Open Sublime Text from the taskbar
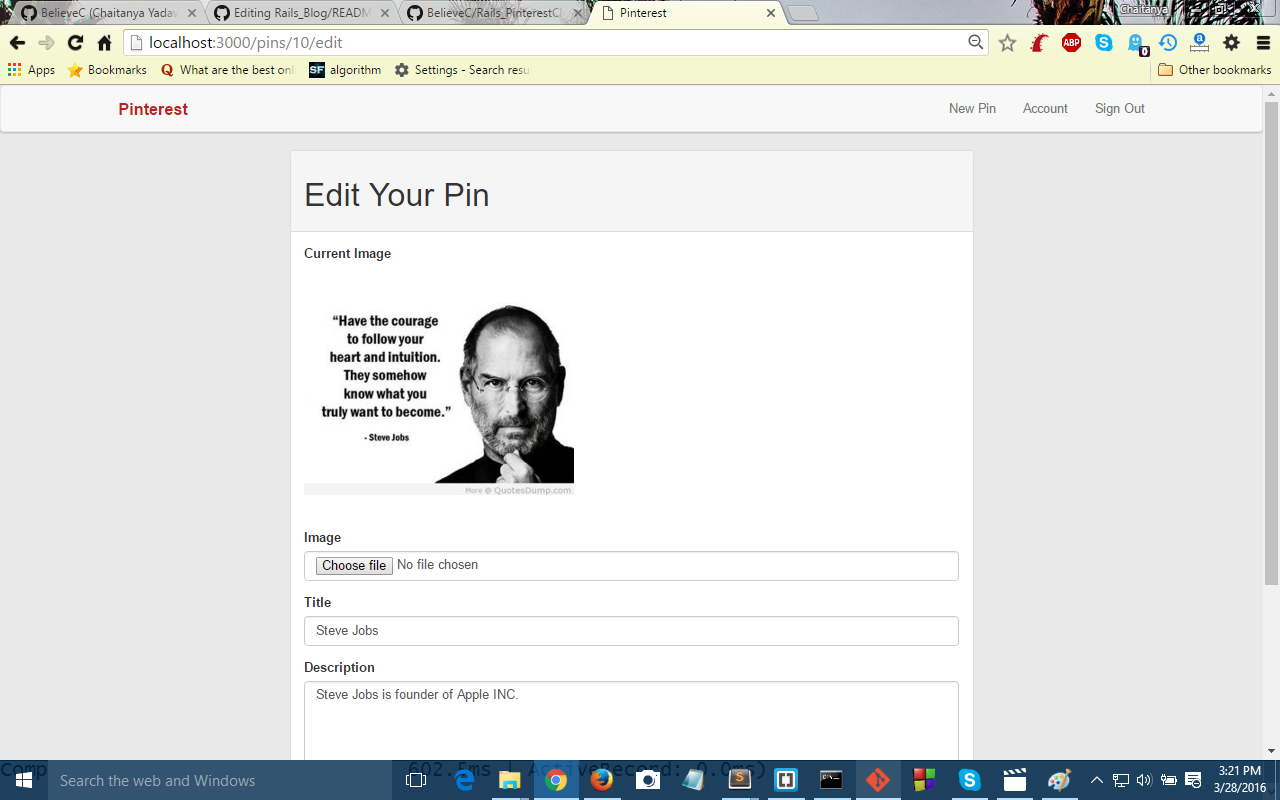This screenshot has width=1280, height=800. coord(739,780)
